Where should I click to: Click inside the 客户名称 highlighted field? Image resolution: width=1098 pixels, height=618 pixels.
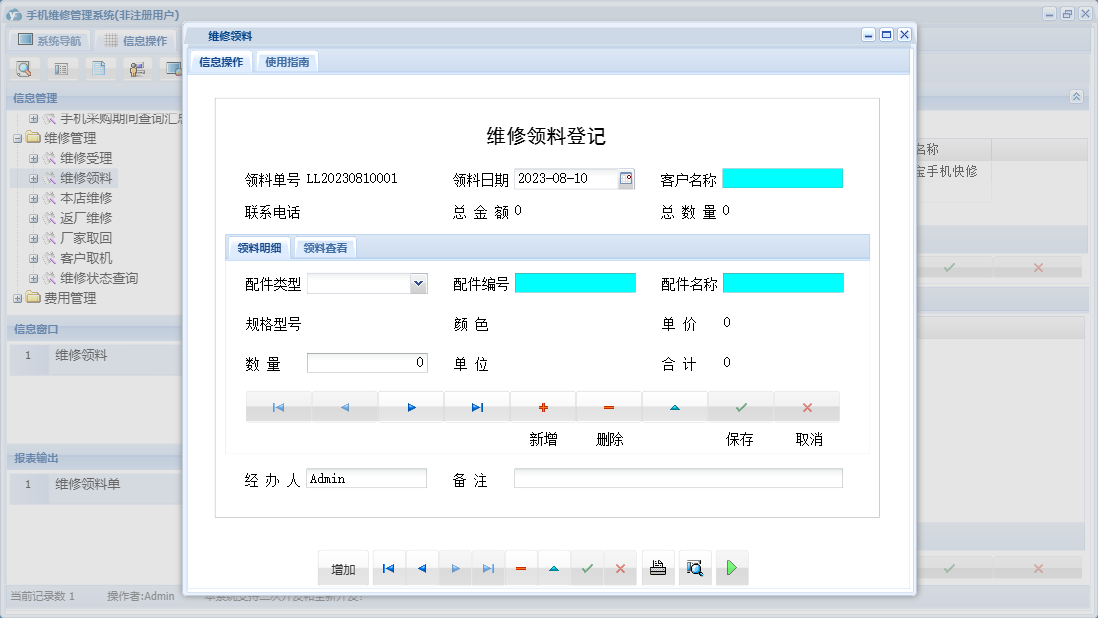click(x=782, y=177)
